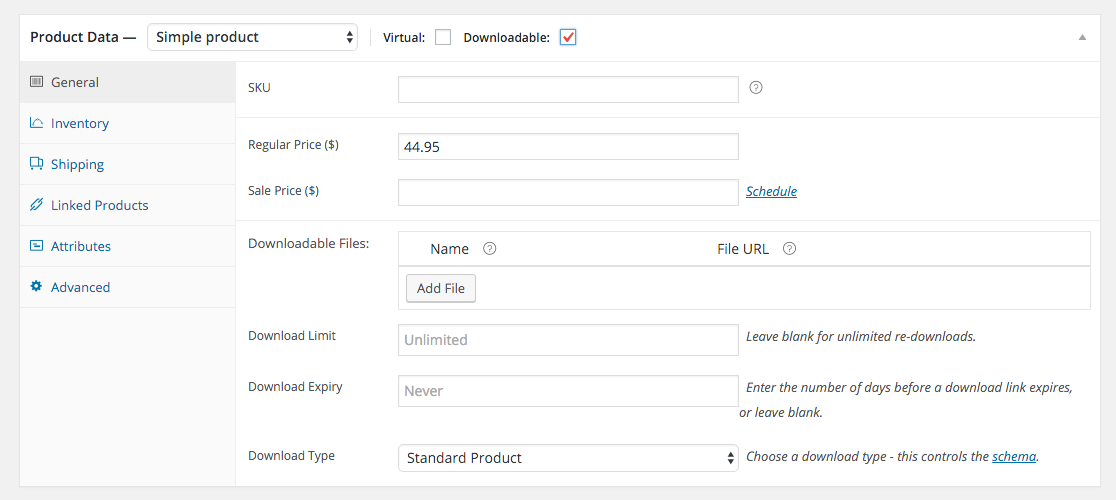This screenshot has width=1116, height=500.
Task: Switch to the Shipping tab
Action: [x=127, y=164]
